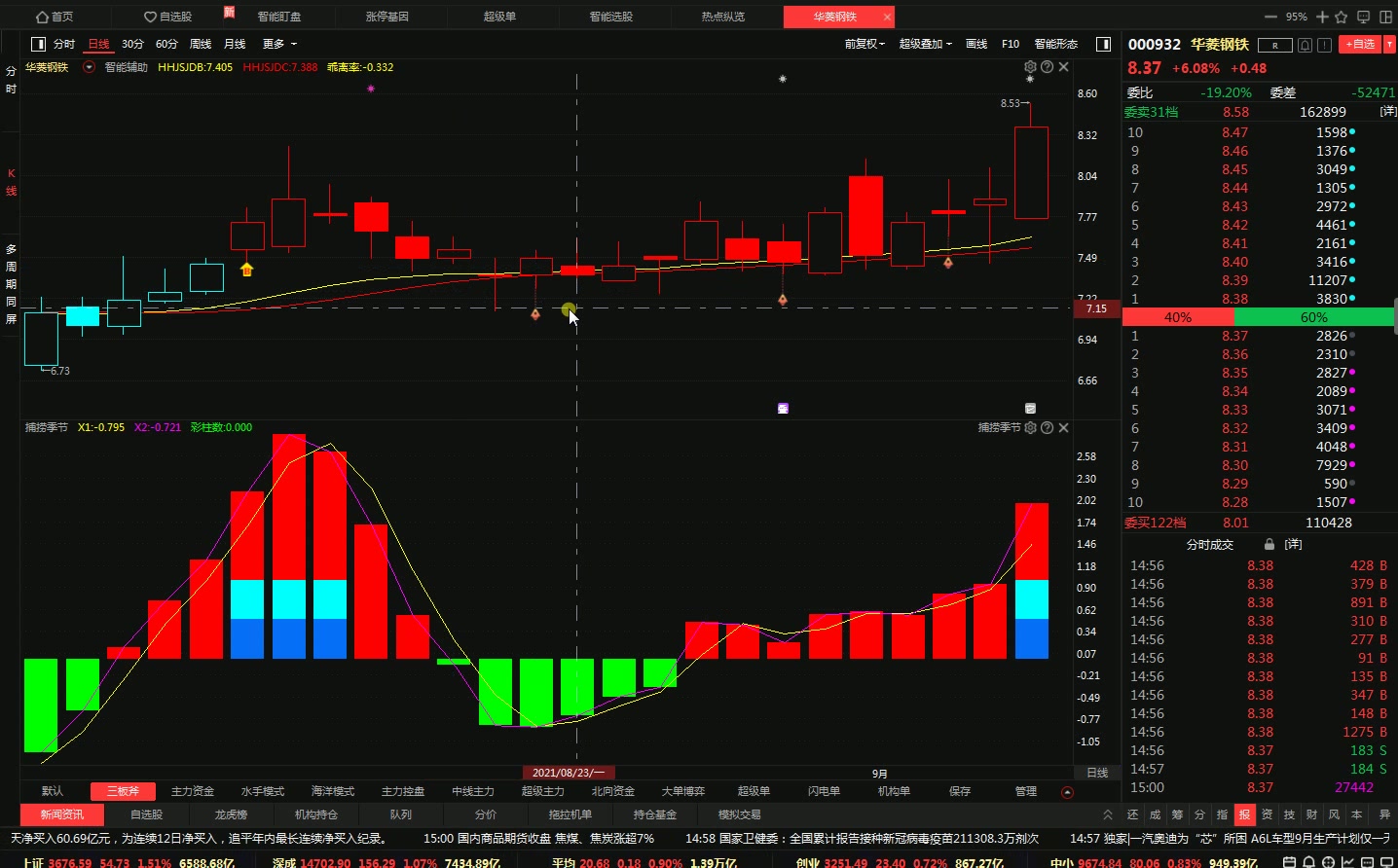This screenshot has height=868, width=1398.
Task: Expand the red circle arrow beside 管理
Action: (x=1067, y=792)
